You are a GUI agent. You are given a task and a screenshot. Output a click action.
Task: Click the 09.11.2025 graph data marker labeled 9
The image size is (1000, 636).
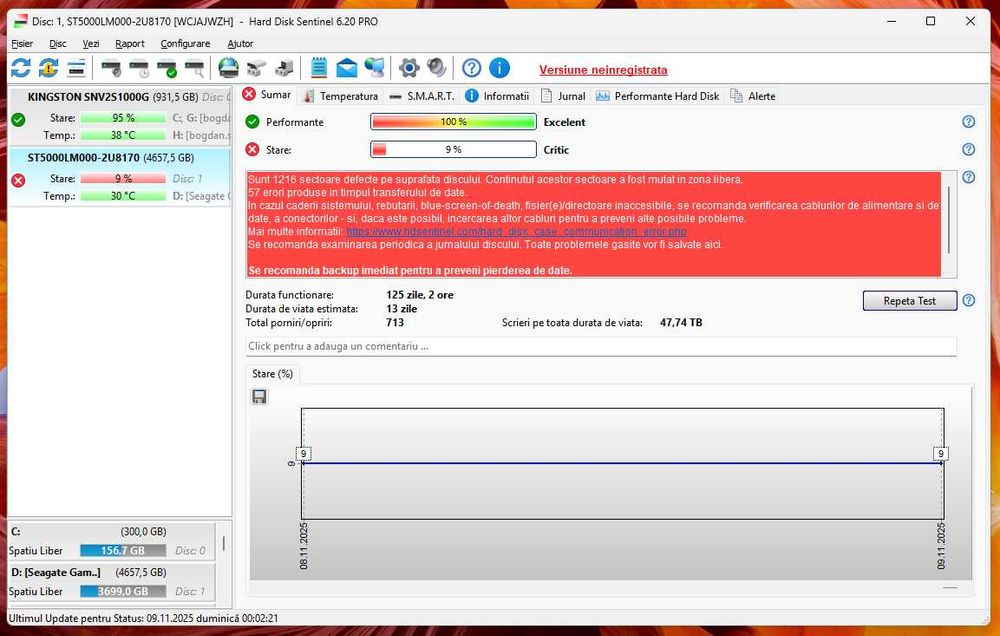coord(941,454)
